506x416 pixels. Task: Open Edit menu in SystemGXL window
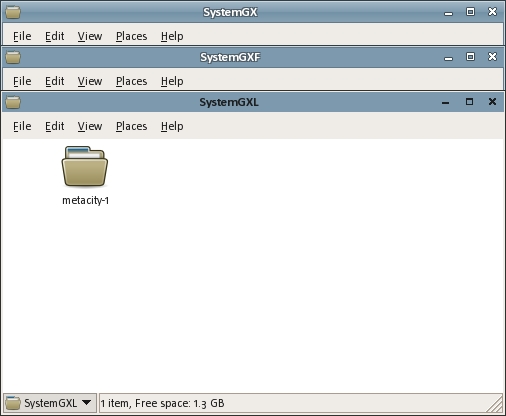click(x=55, y=126)
